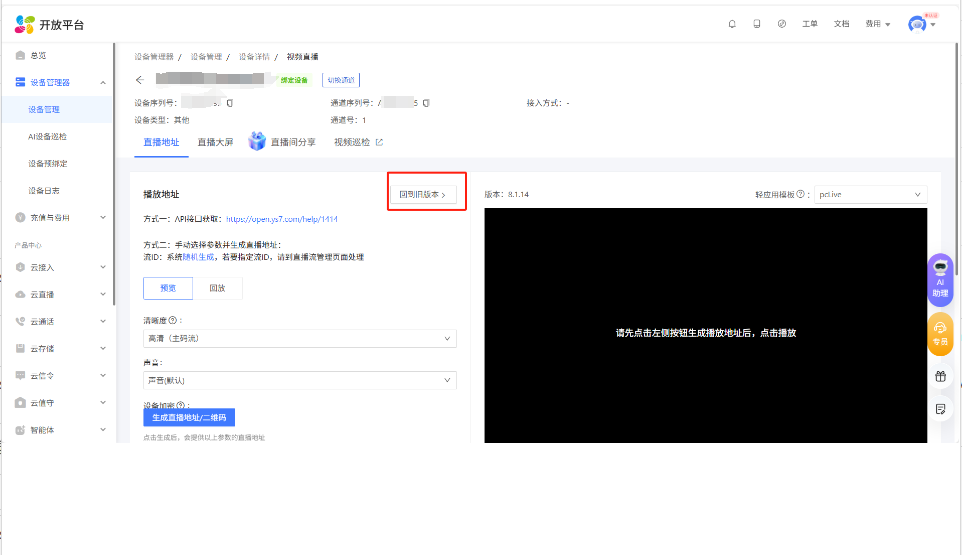The width and height of the screenshot is (962, 555).
Task: Click the notification bell icon
Action: (732, 24)
